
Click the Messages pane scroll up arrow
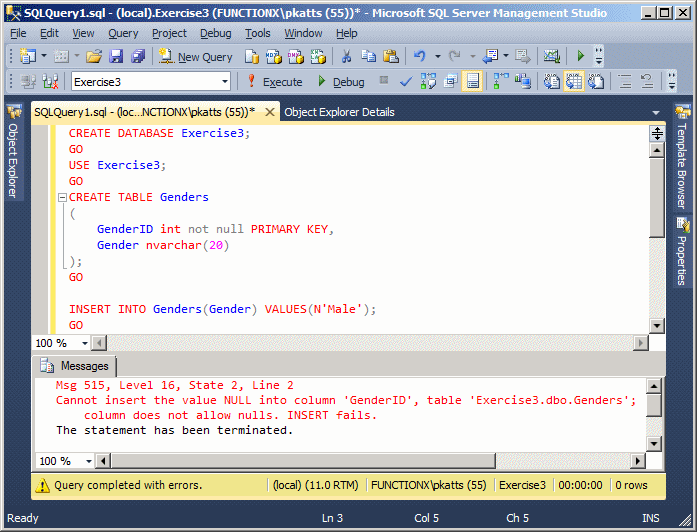point(653,386)
